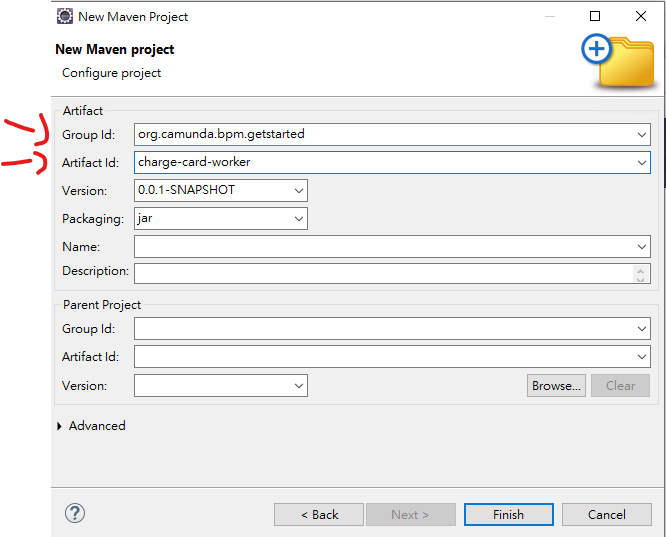Click the Description scroll up arrow

coord(641,270)
